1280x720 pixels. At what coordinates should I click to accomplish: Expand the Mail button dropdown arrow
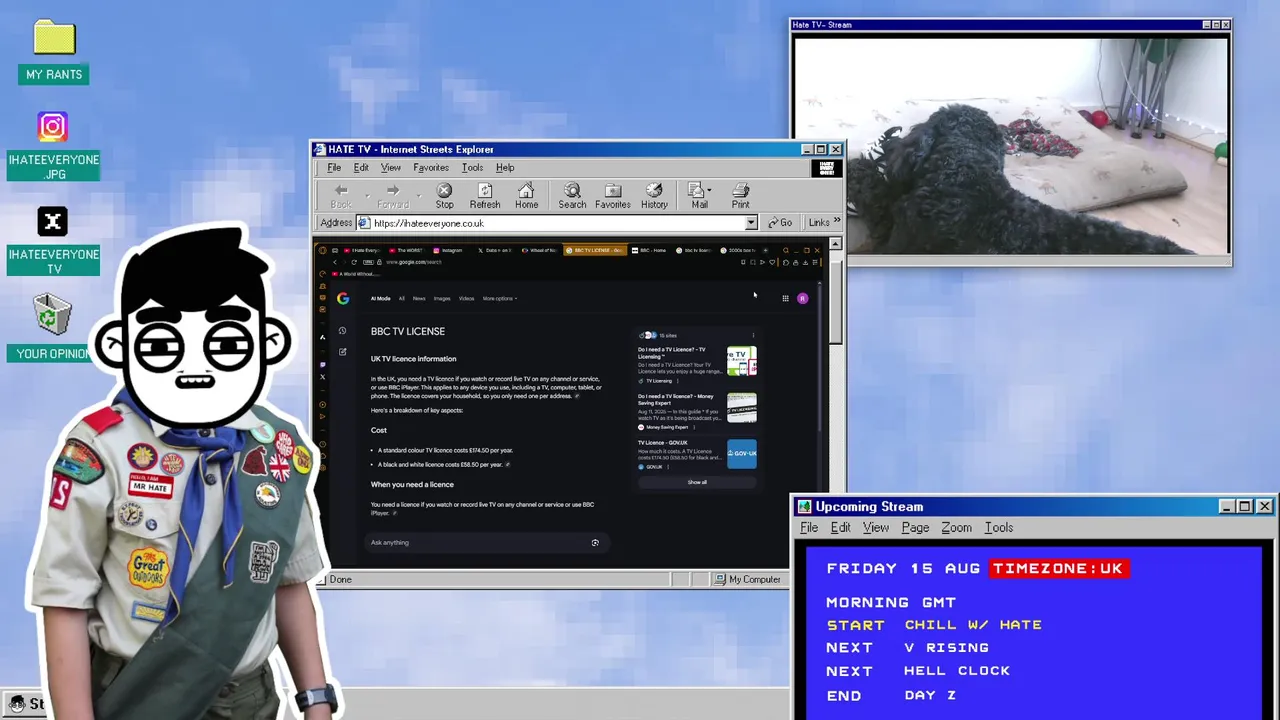pos(709,190)
